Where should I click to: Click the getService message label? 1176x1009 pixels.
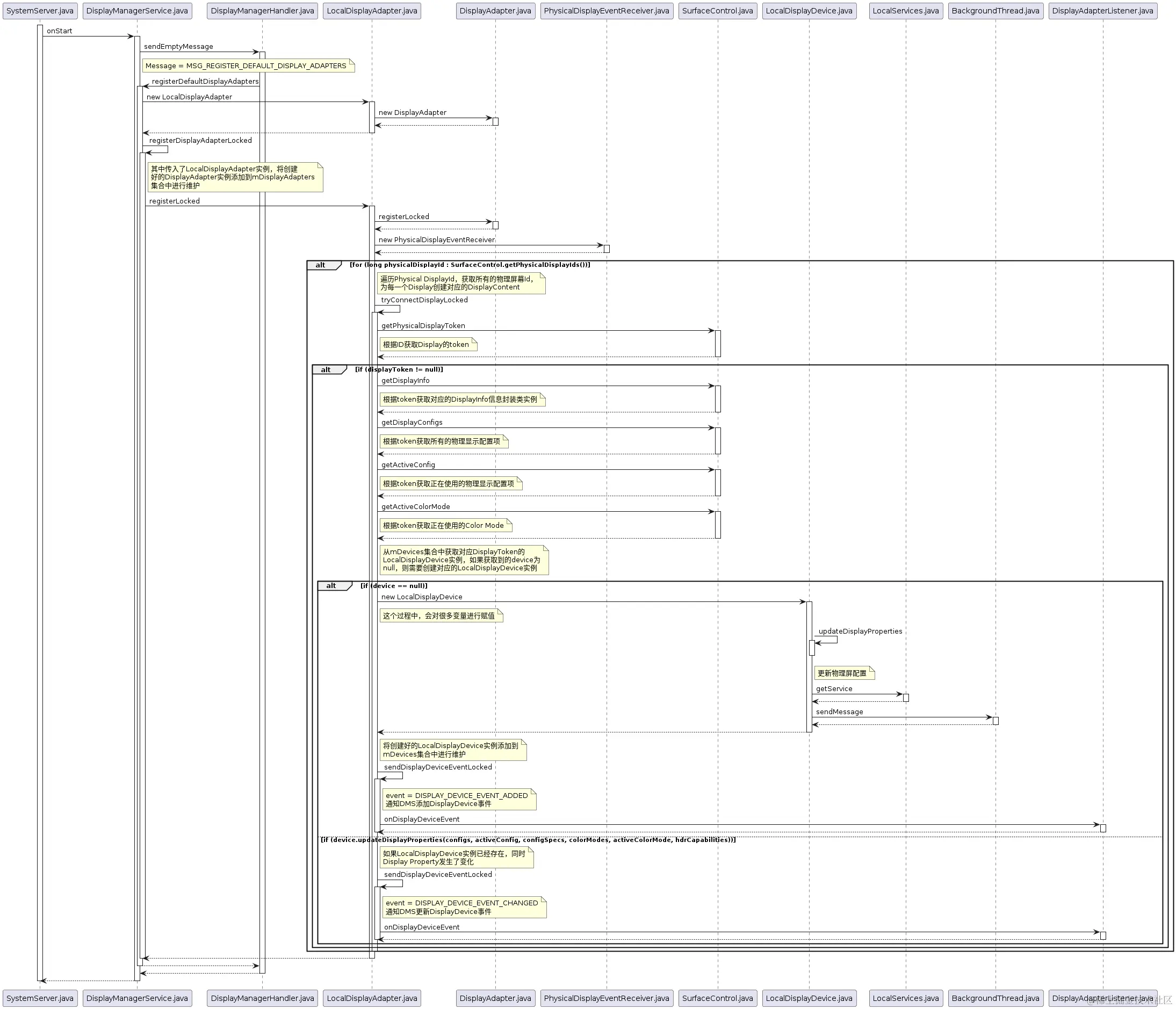[834, 689]
